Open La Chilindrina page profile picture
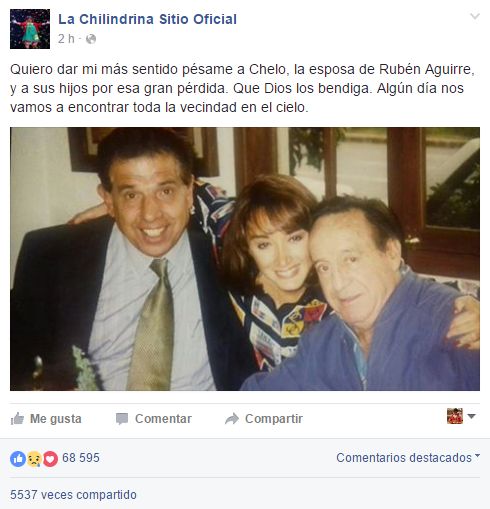This screenshot has height=509, width=490. [x=30, y=29]
